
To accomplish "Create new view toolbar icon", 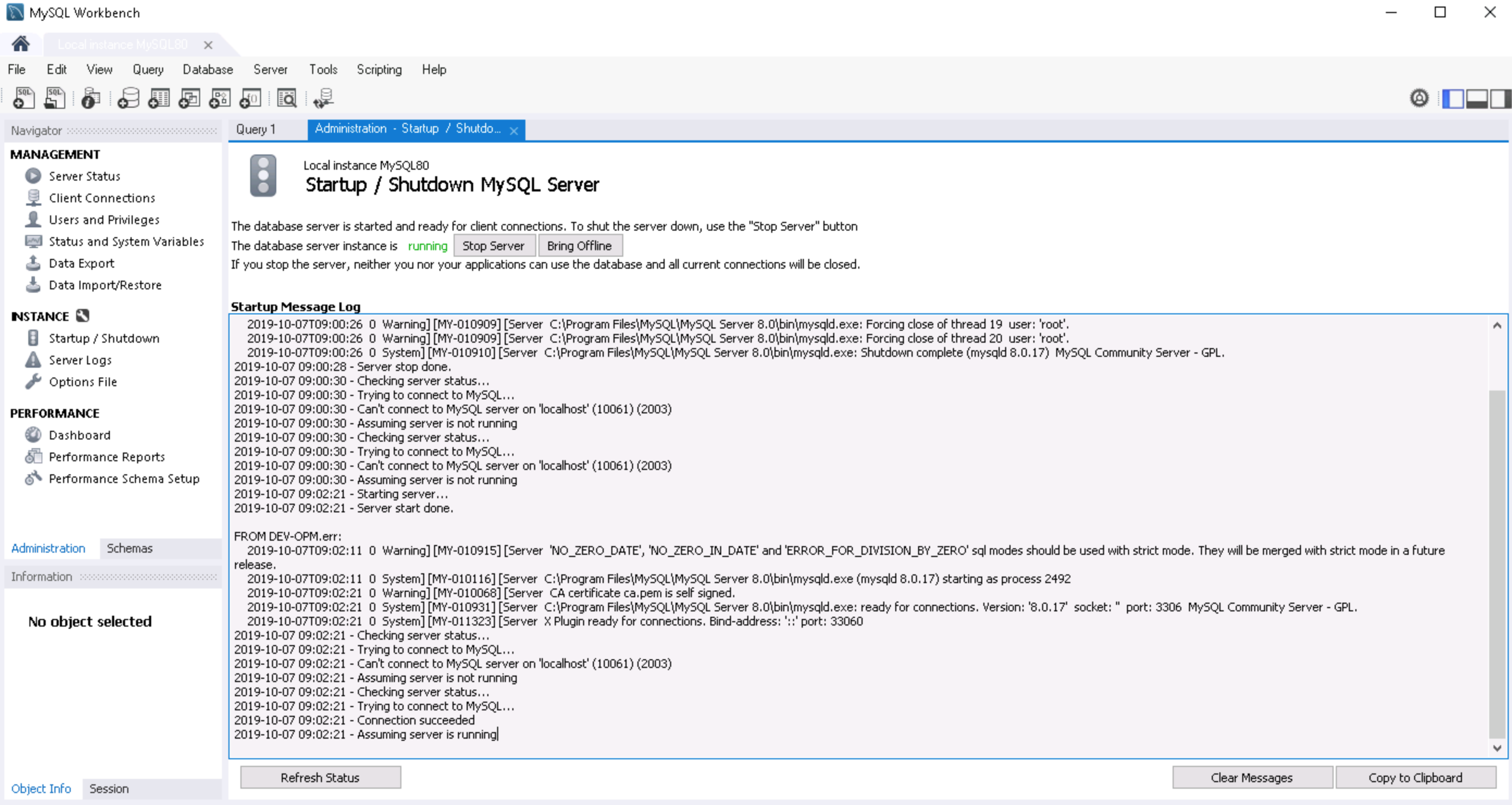I will tap(189, 98).
